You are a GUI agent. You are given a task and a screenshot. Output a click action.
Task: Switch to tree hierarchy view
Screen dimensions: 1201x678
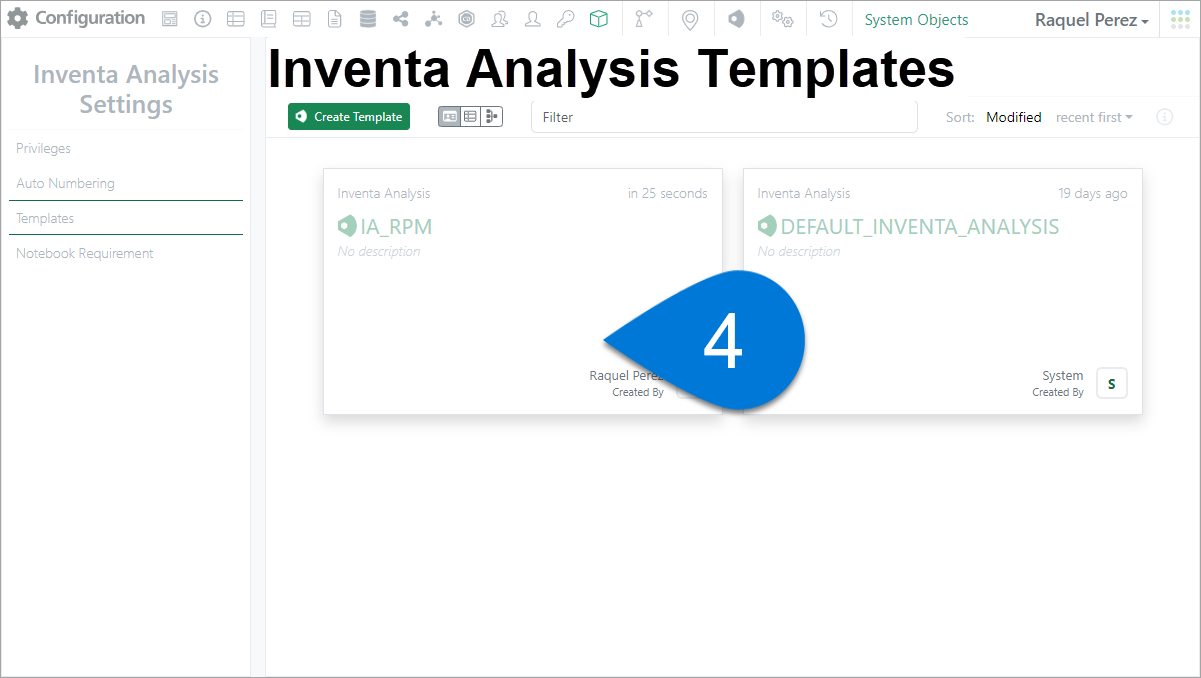tap(491, 117)
